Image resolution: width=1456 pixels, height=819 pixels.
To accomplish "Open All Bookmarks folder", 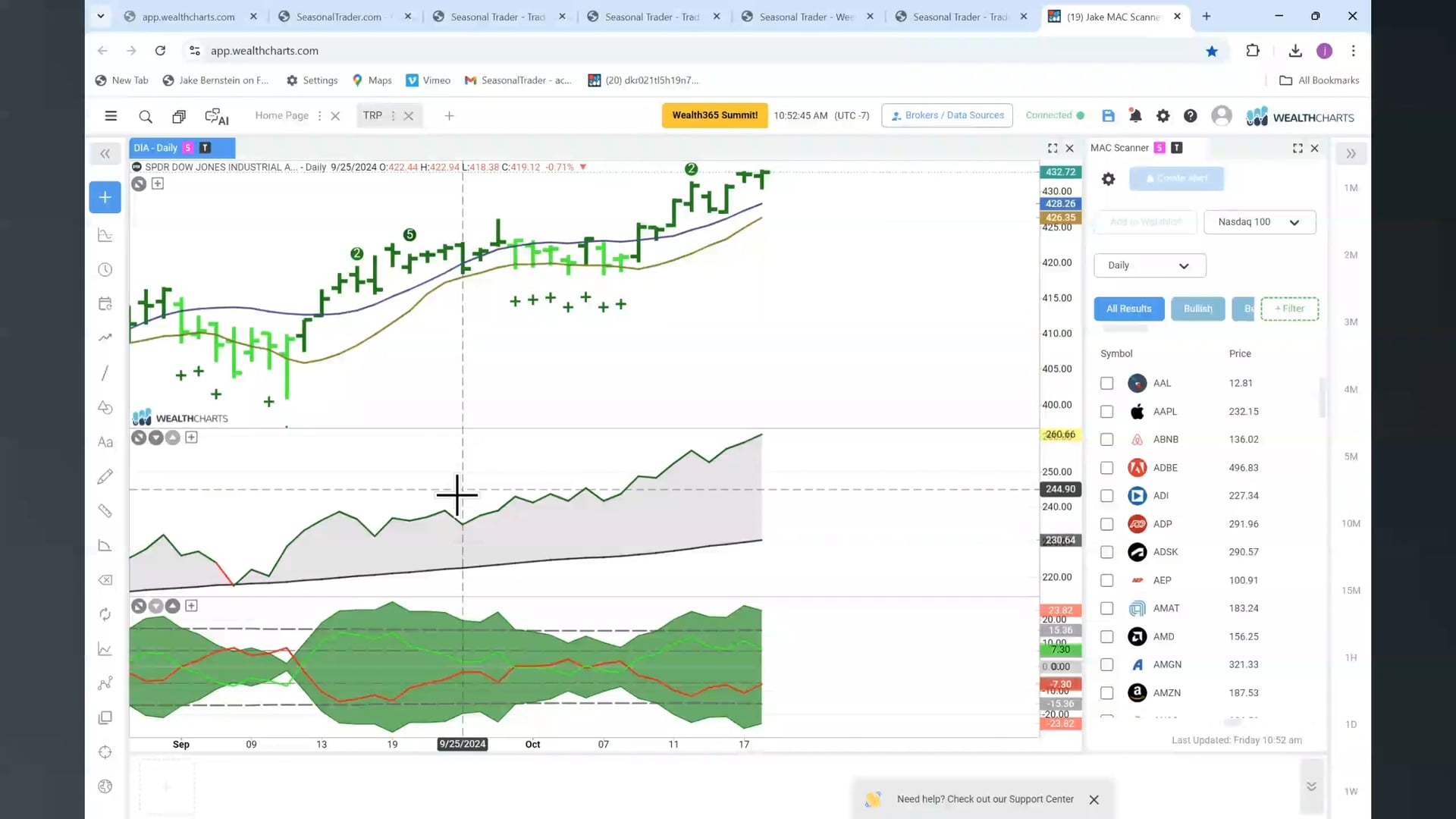I will (1319, 80).
